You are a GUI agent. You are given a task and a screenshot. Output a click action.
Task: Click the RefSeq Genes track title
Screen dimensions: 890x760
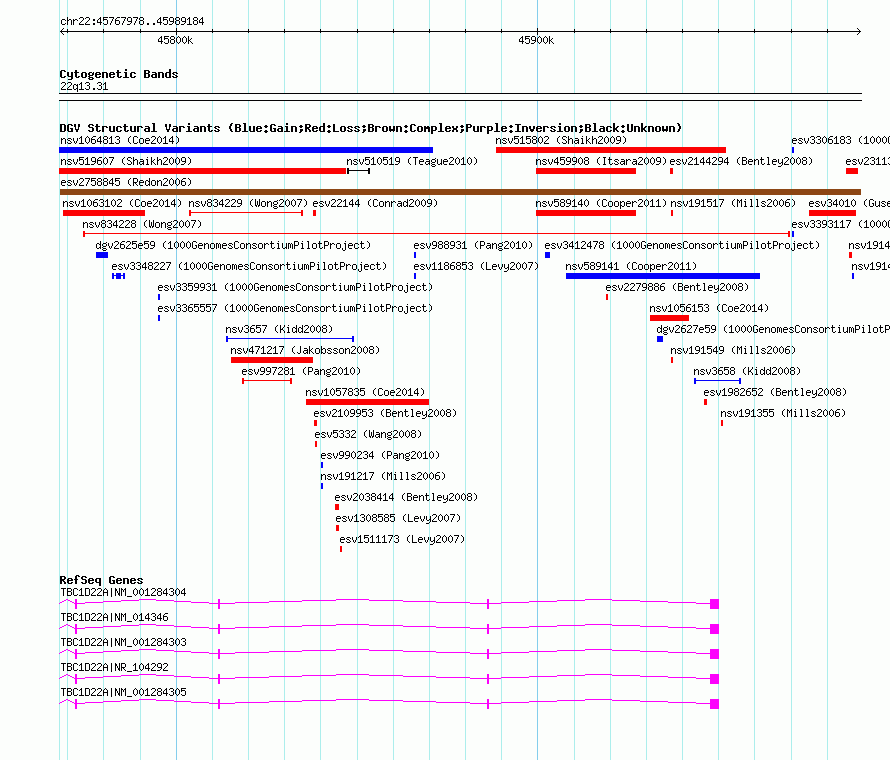click(101, 580)
